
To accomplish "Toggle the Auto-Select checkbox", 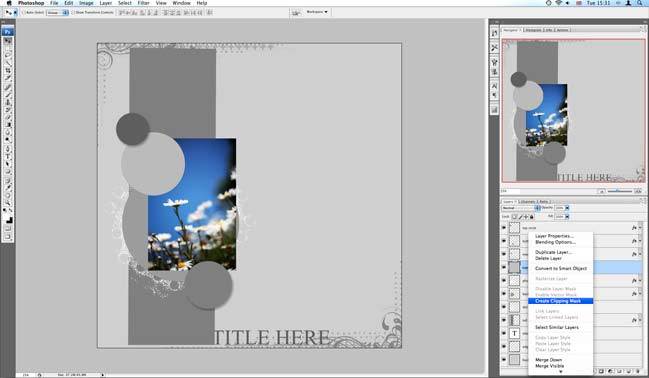I will click(24, 13).
